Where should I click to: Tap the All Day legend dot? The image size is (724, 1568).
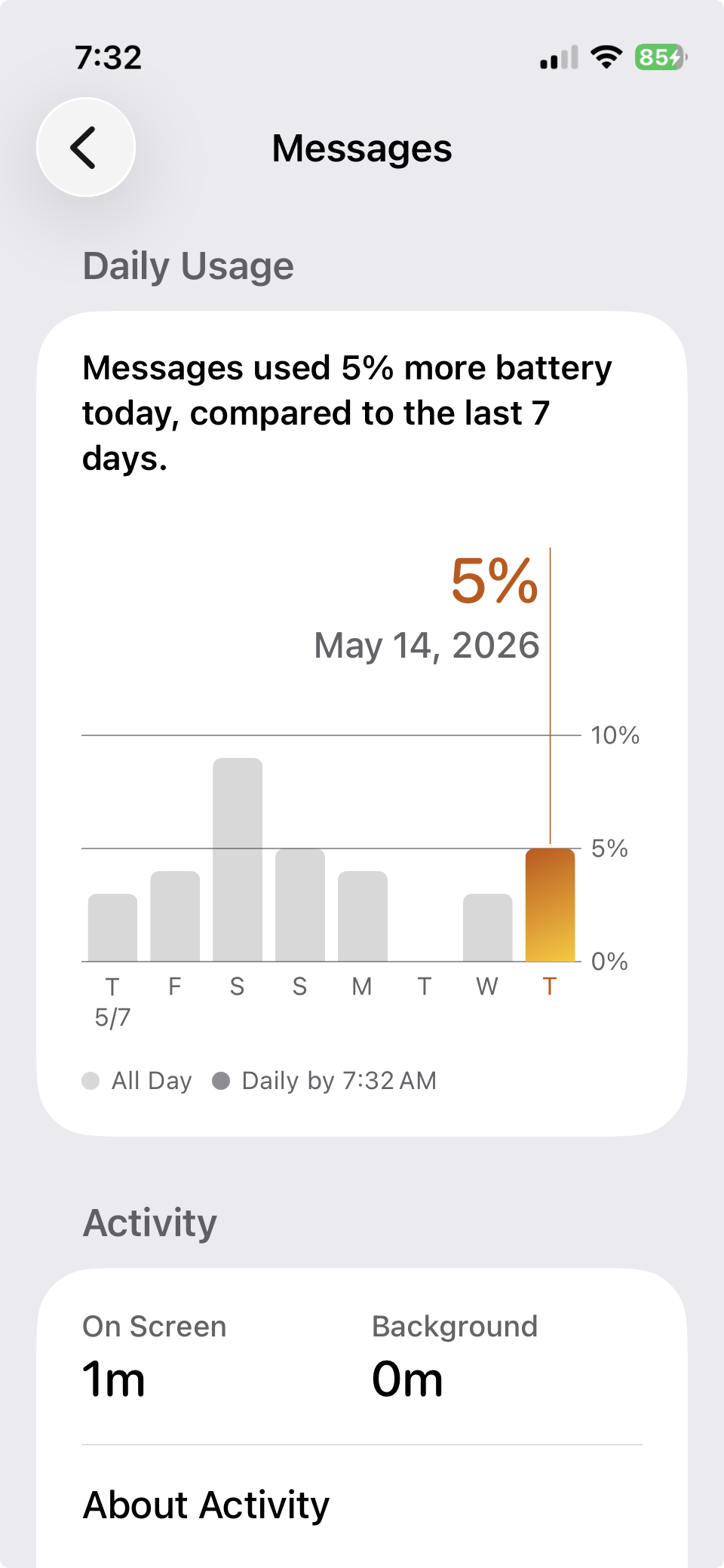coord(90,1081)
